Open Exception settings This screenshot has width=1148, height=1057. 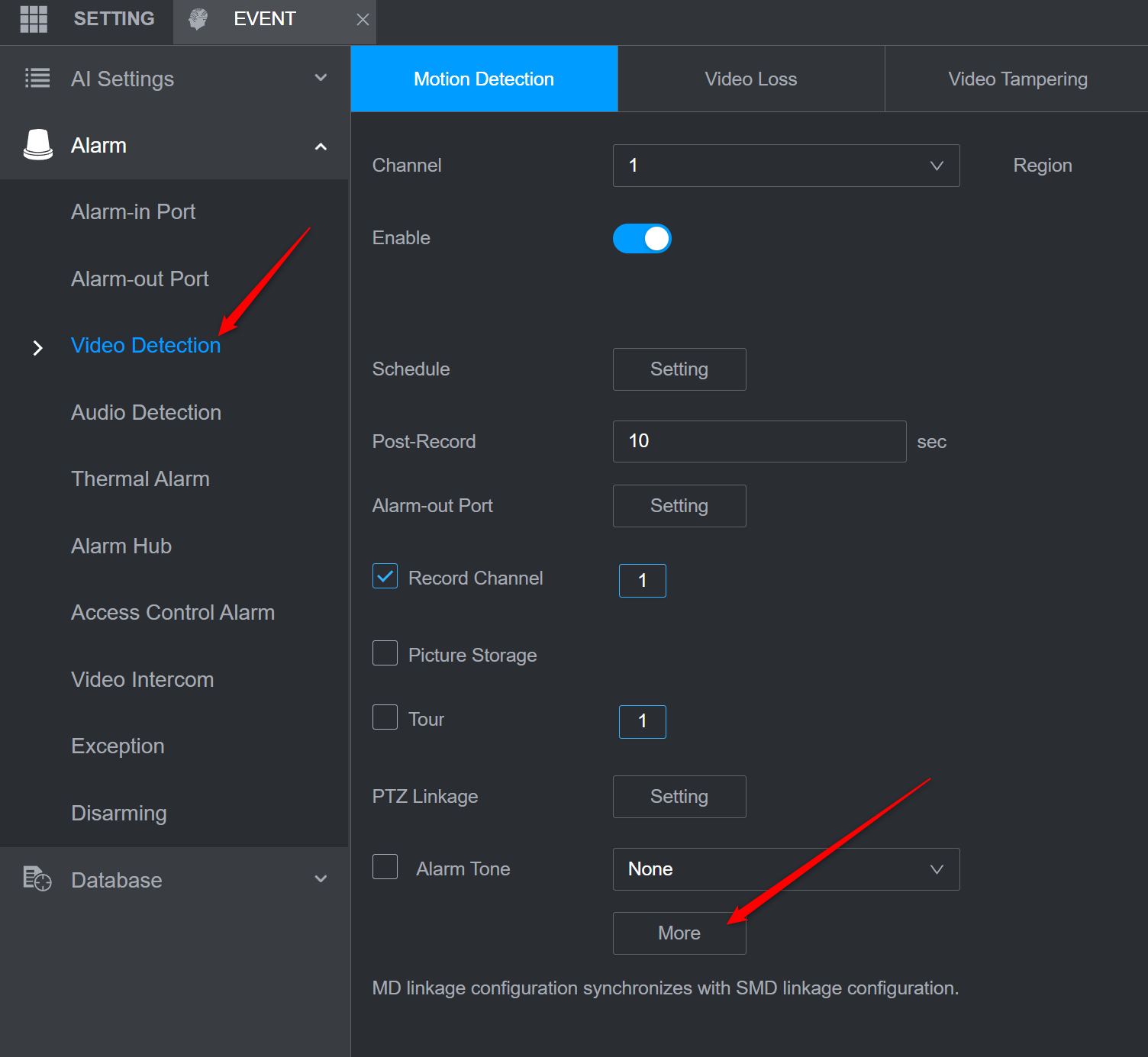[118, 746]
